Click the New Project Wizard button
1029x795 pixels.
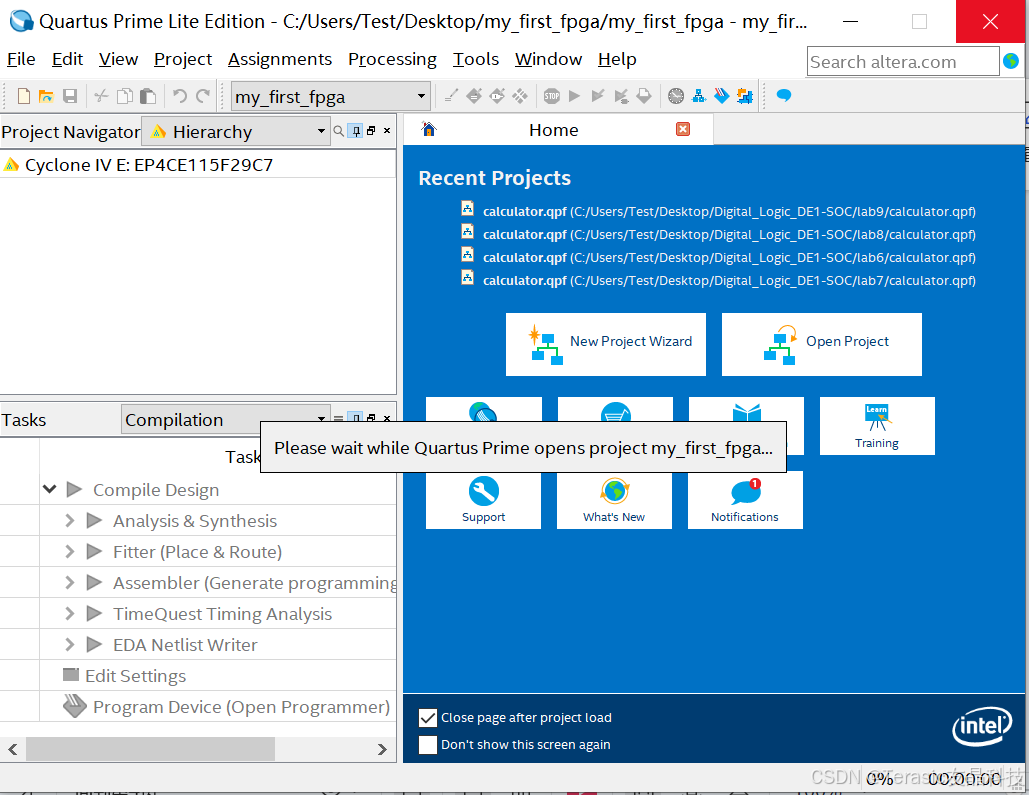point(606,344)
